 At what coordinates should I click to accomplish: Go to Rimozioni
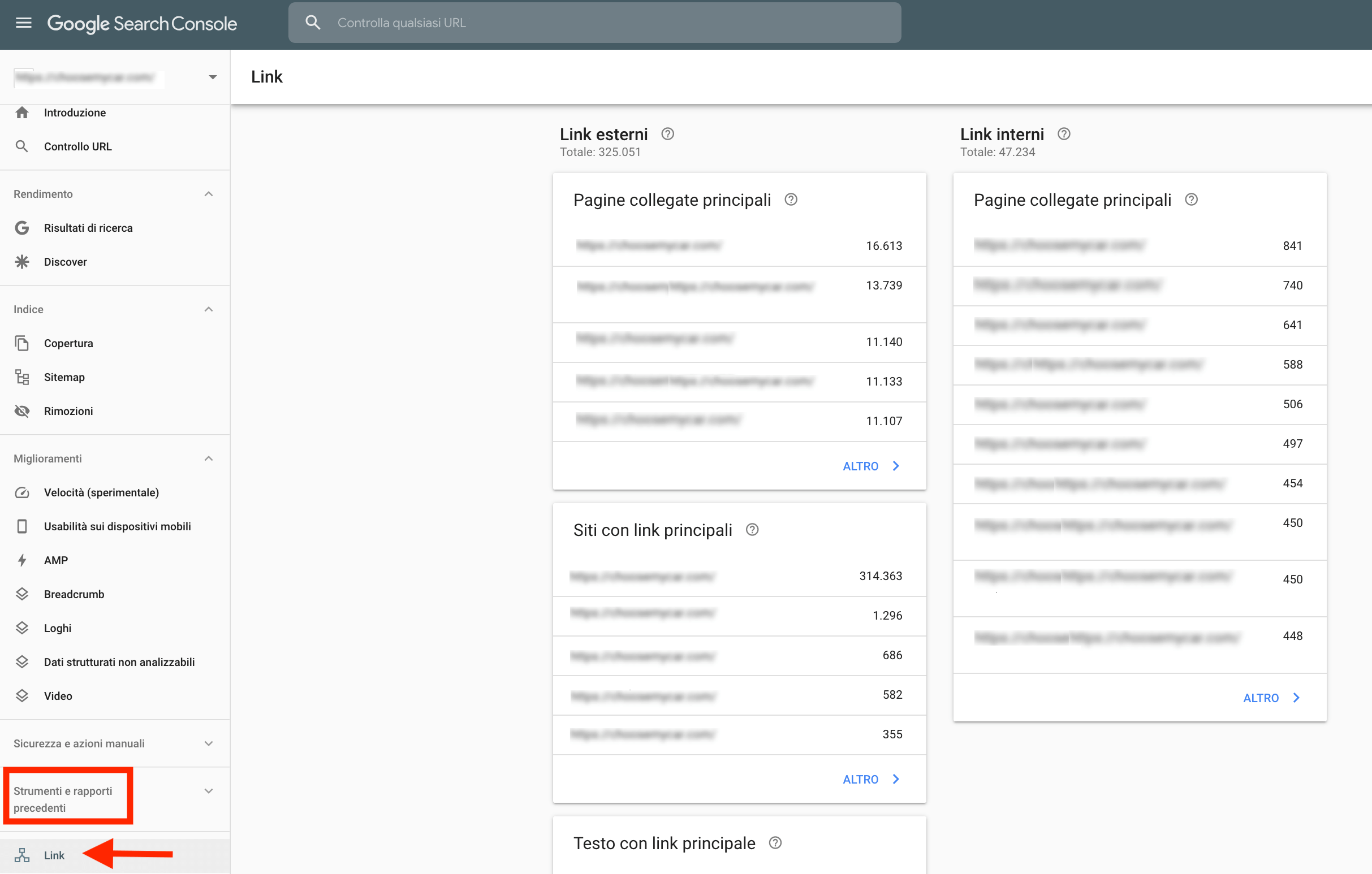click(68, 411)
